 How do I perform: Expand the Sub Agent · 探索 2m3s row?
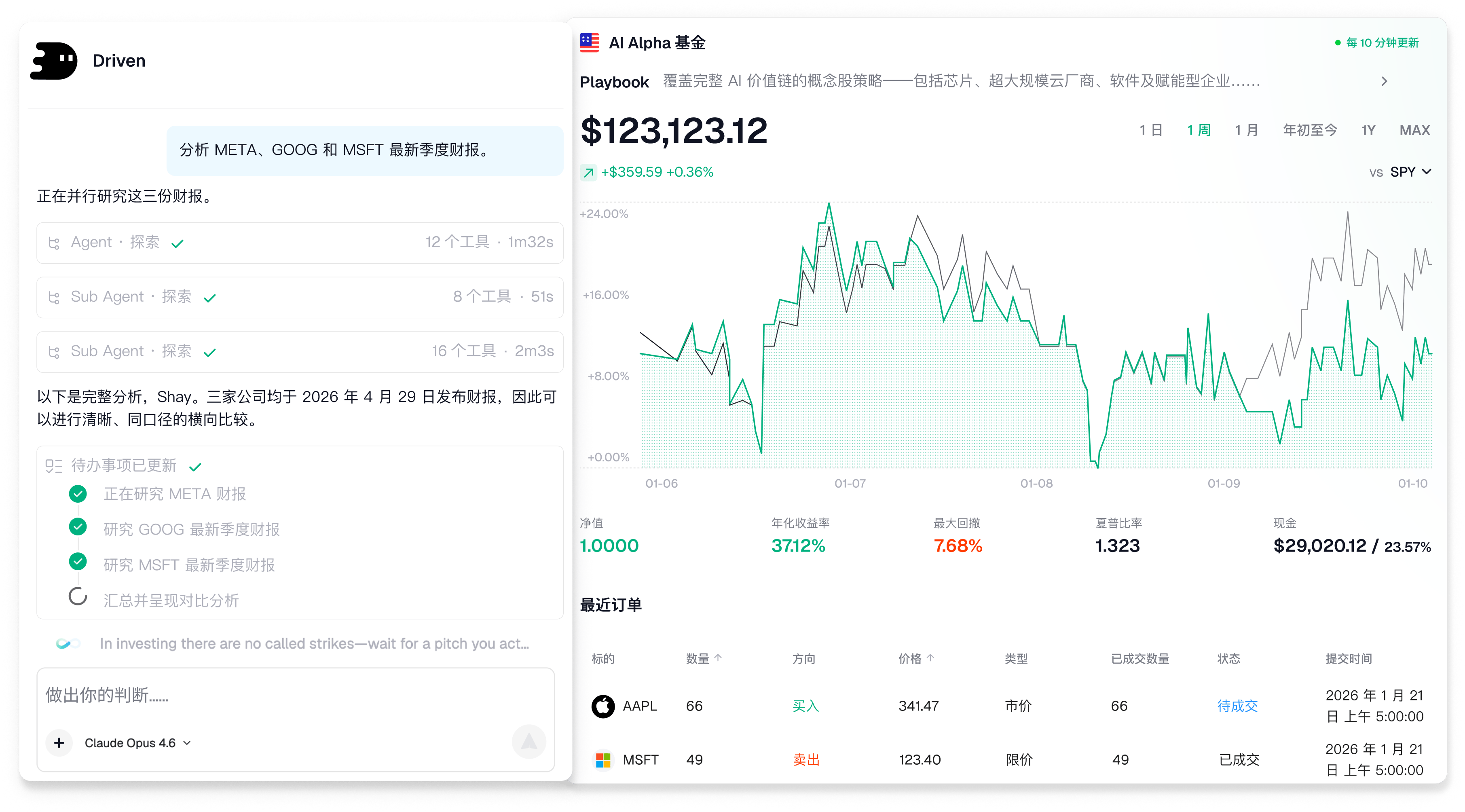click(300, 352)
